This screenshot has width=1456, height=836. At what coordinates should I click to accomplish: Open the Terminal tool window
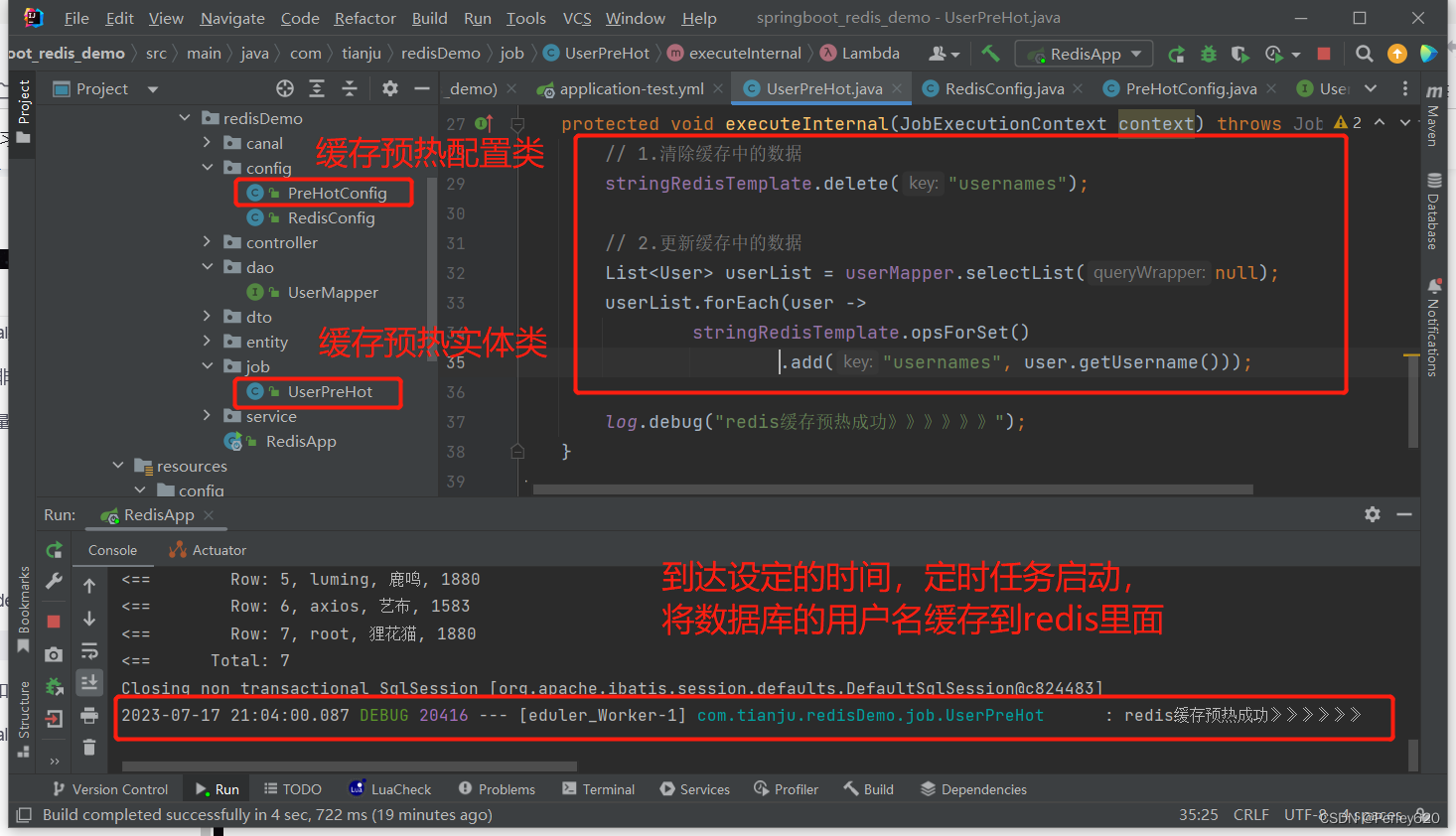click(598, 789)
